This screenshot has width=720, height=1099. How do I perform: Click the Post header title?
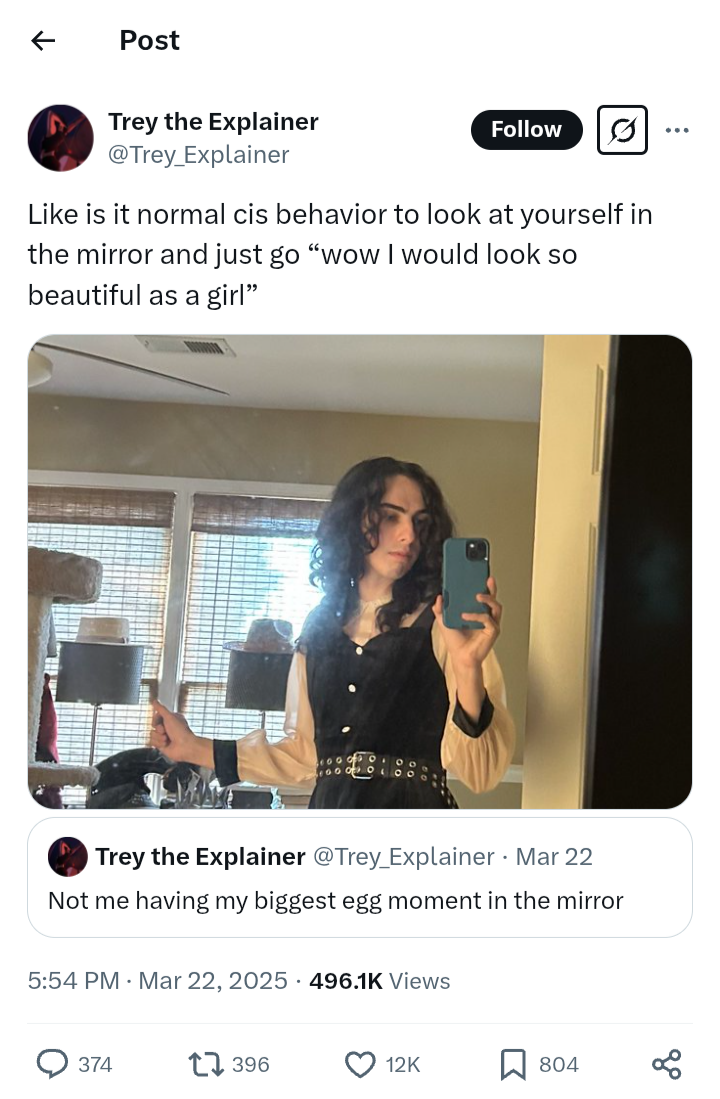click(149, 40)
